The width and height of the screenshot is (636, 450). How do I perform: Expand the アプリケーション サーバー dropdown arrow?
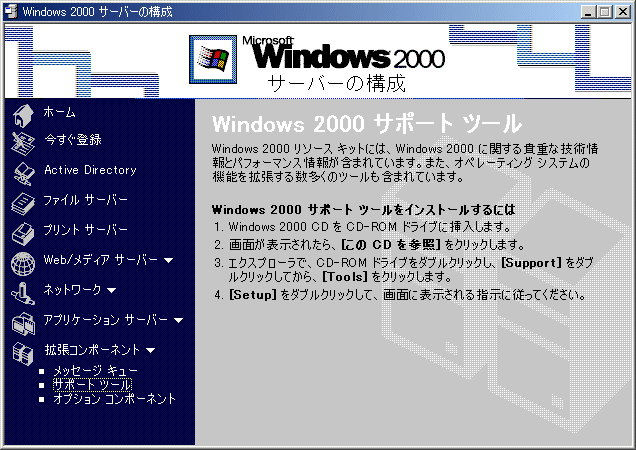click(x=178, y=320)
